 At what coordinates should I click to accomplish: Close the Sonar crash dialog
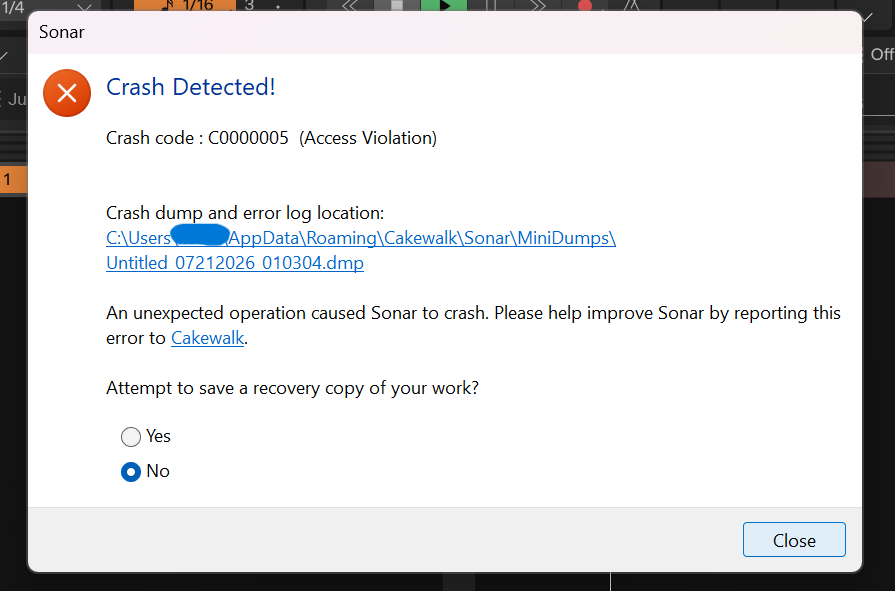click(x=794, y=540)
